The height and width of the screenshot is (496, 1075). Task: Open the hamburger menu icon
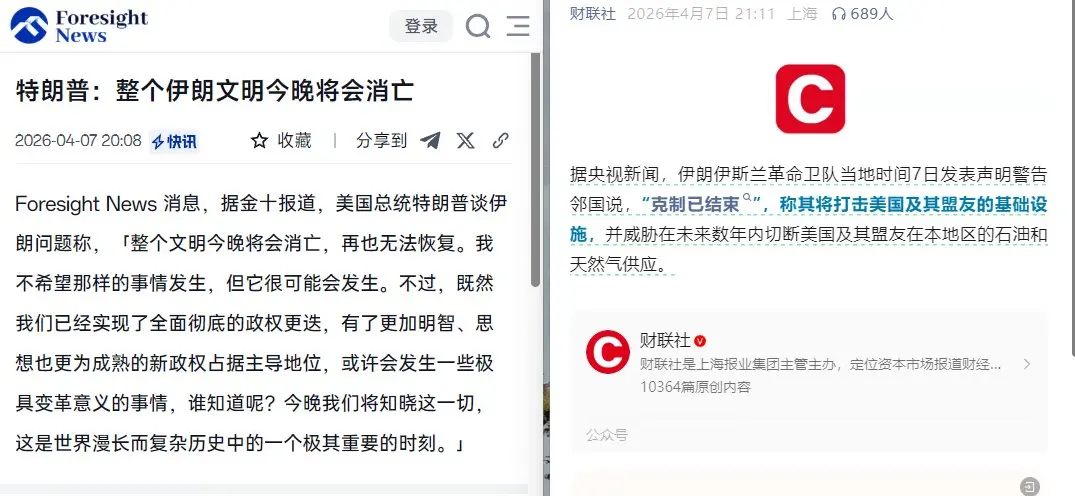[518, 26]
